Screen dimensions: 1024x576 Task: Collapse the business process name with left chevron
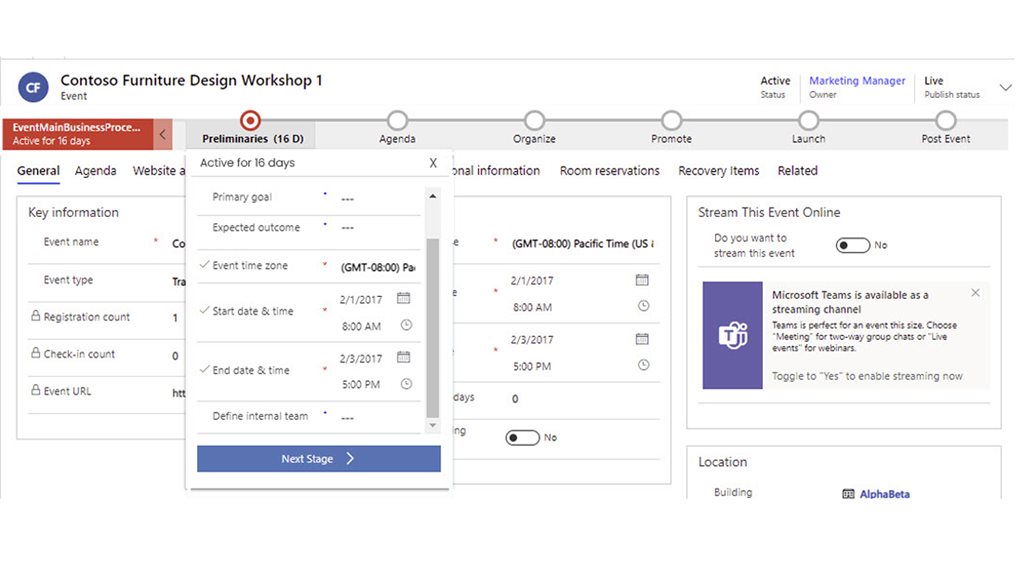(x=163, y=135)
